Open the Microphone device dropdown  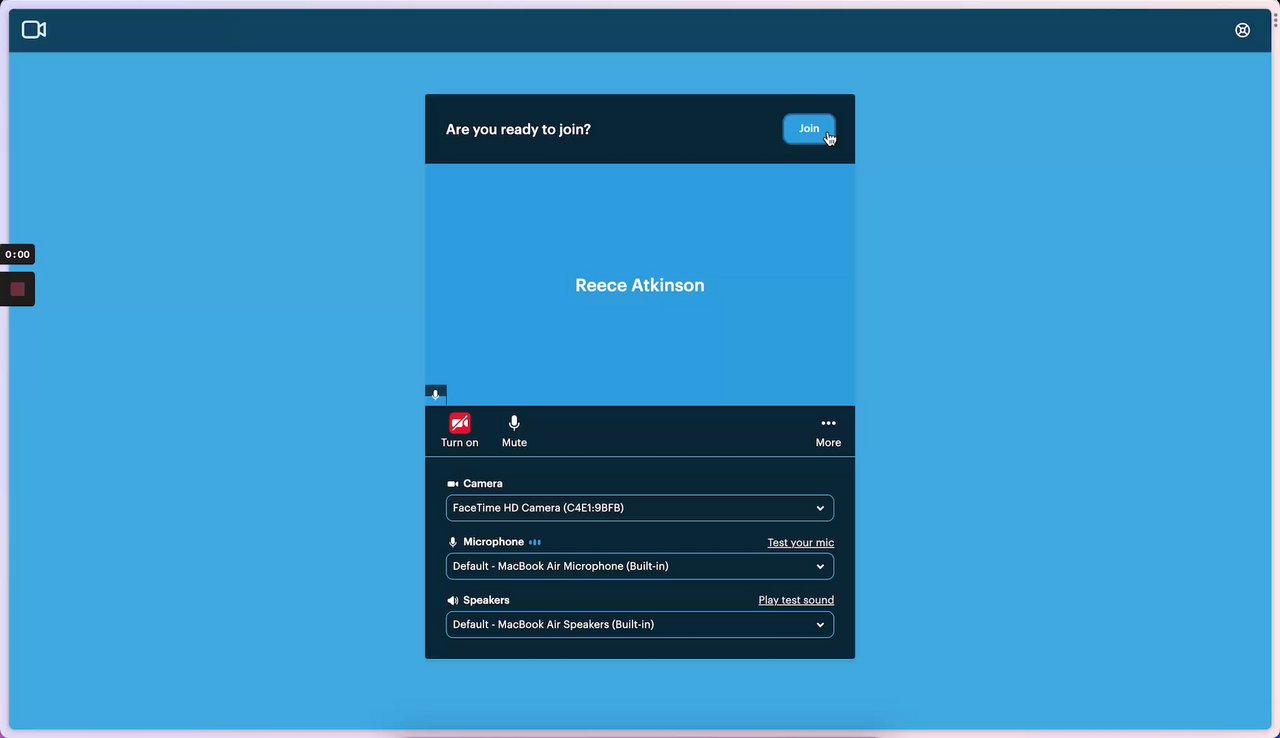click(x=640, y=566)
